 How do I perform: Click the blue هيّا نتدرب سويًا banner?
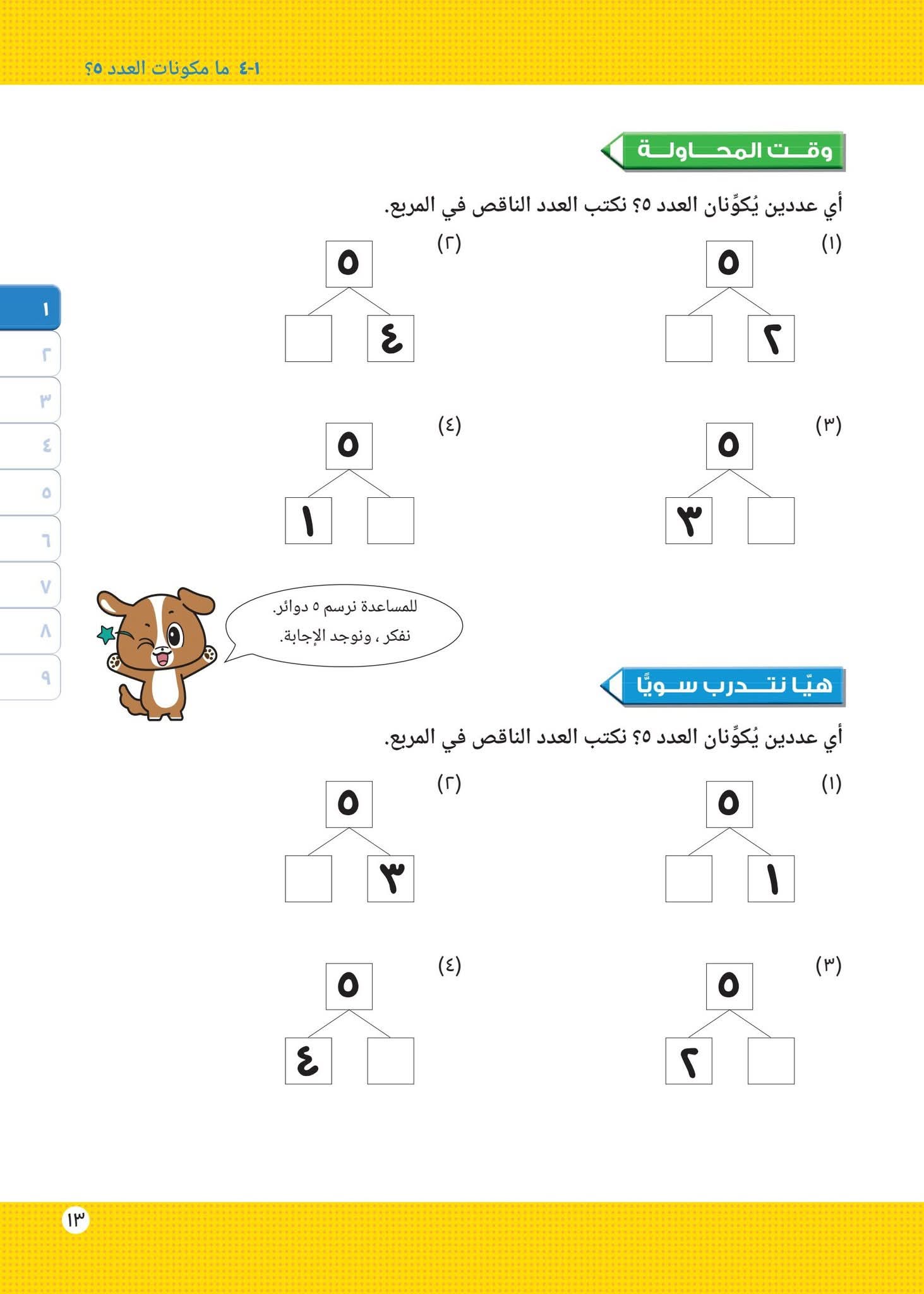pyautogui.click(x=723, y=686)
